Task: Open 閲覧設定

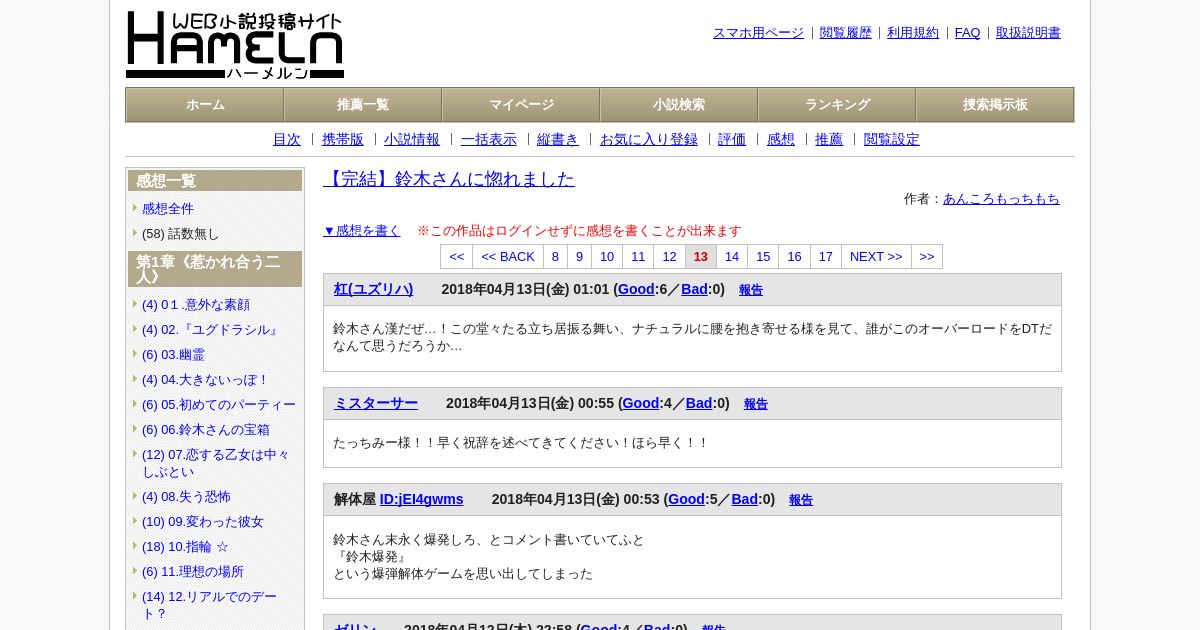Action: coord(892,140)
